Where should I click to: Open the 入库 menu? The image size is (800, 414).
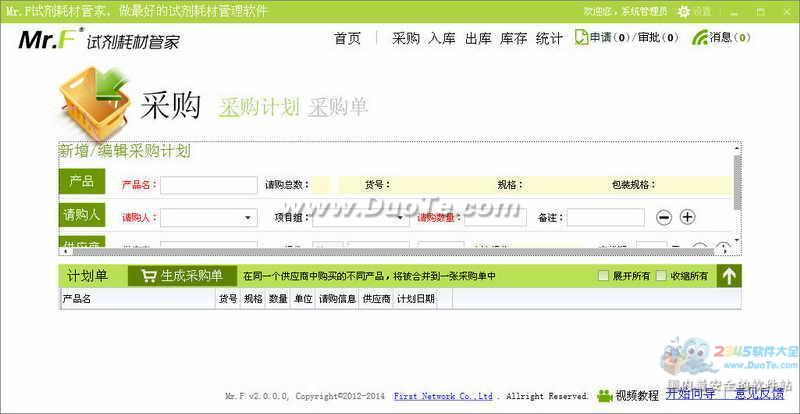tap(442, 38)
